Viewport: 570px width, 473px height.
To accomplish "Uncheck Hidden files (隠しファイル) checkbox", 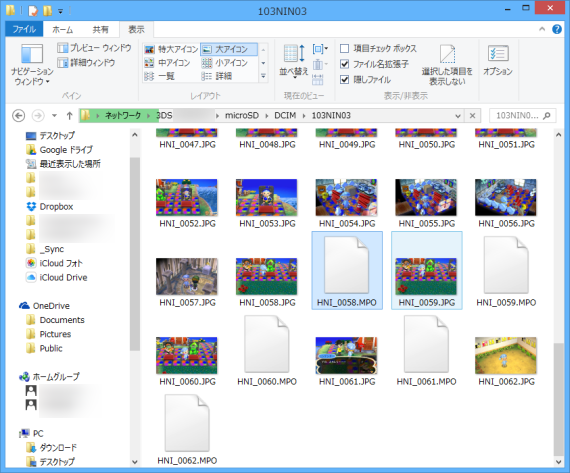I will tap(344, 79).
